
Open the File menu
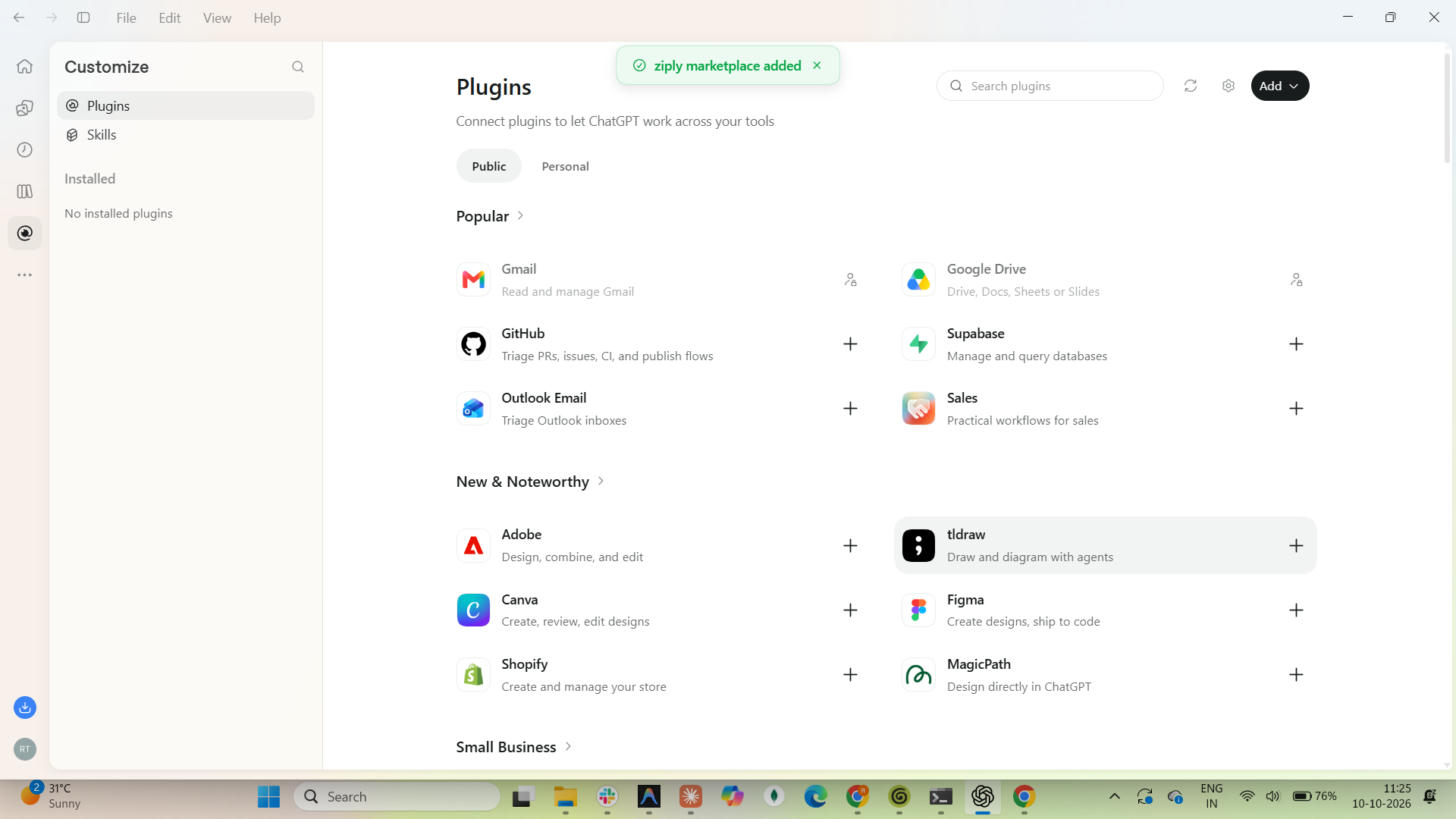126,18
